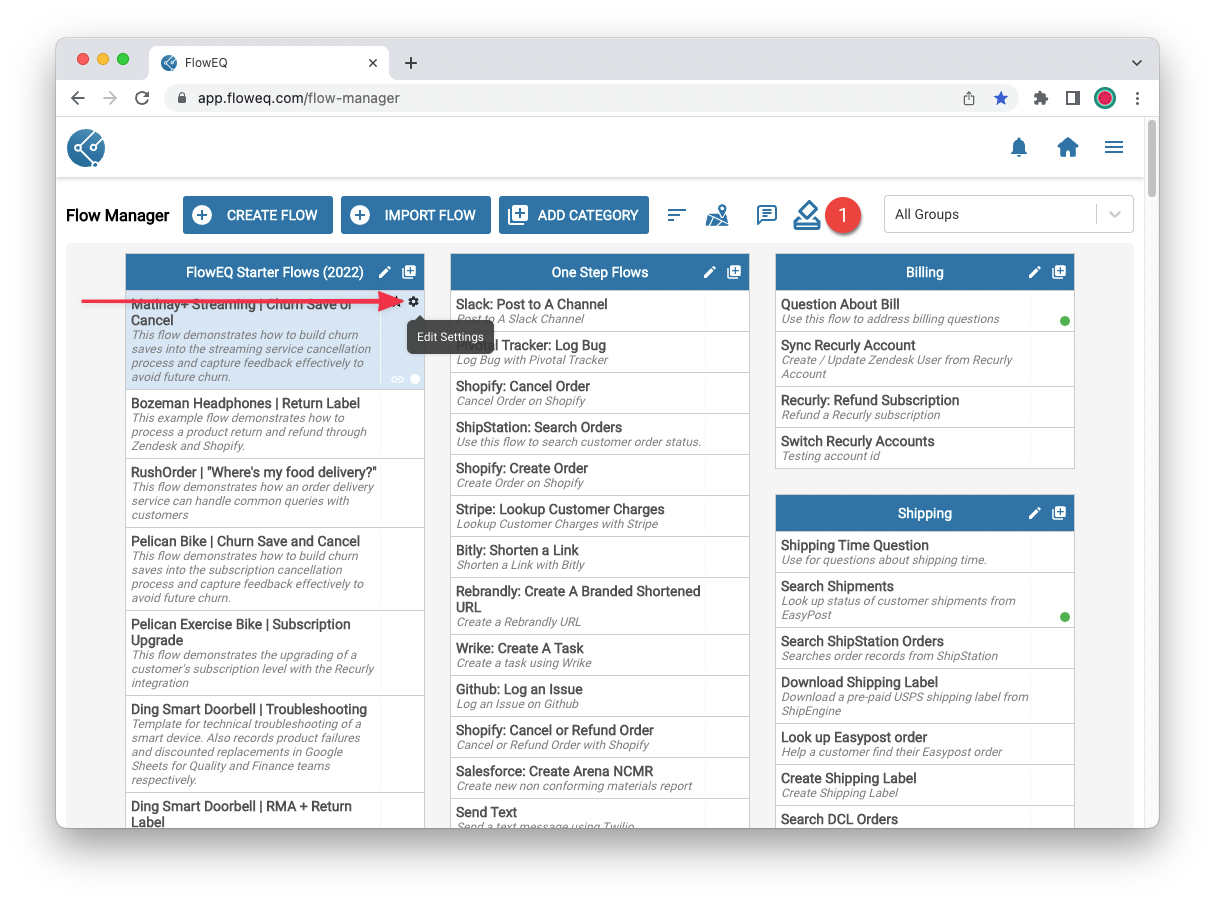This screenshot has height=902, width=1215.
Task: Click add icon on Billing category header
Action: pyautogui.click(x=1059, y=272)
